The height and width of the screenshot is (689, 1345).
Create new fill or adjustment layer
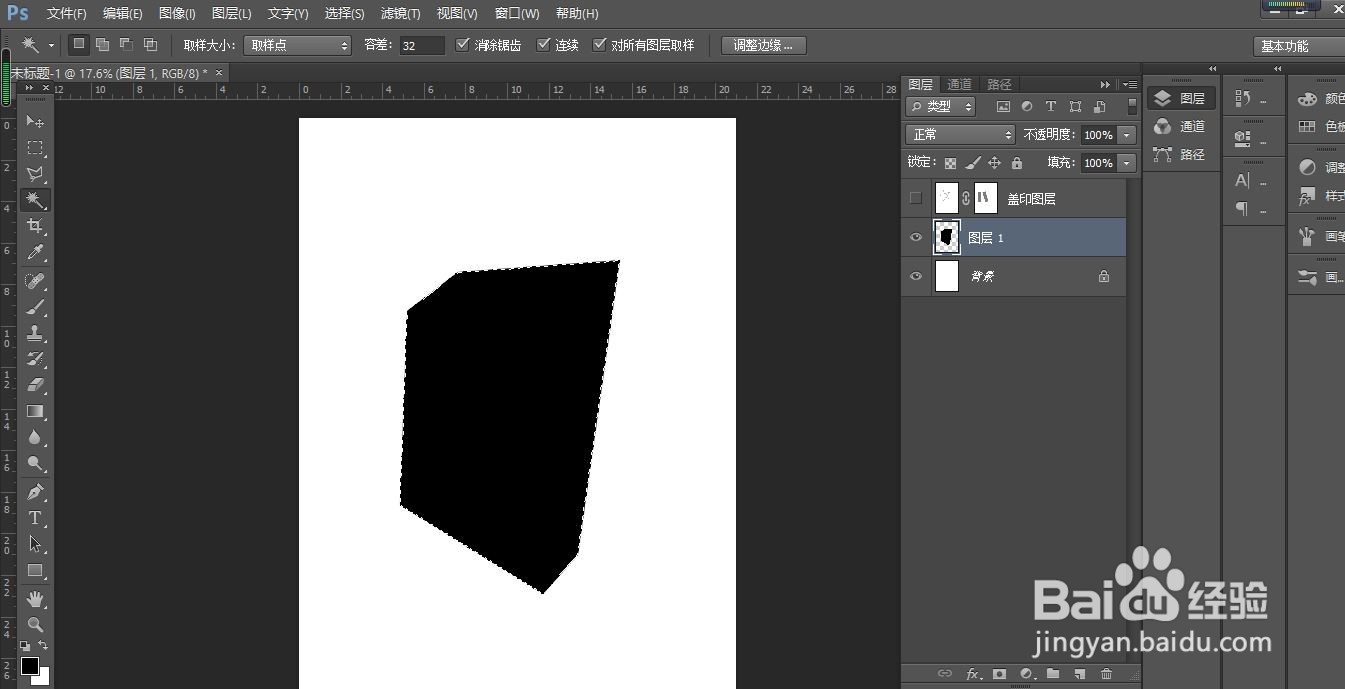(1026, 674)
